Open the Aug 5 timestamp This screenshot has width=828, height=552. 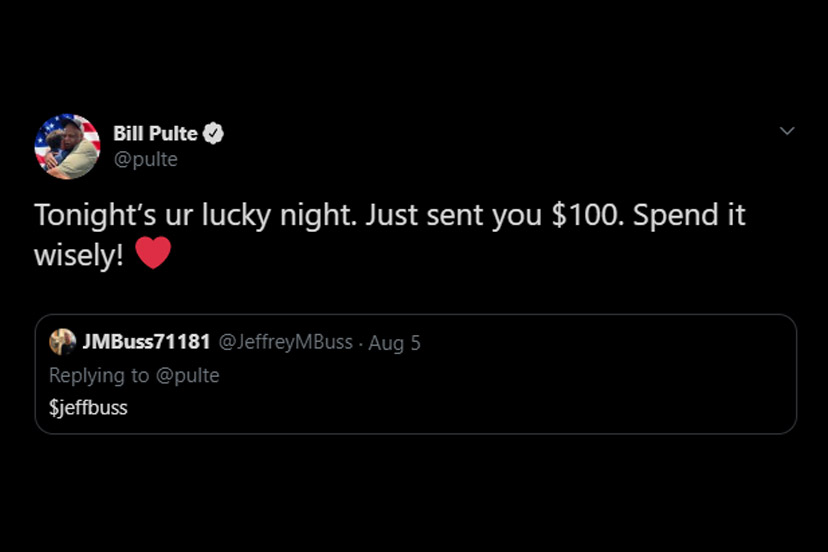[x=395, y=343]
